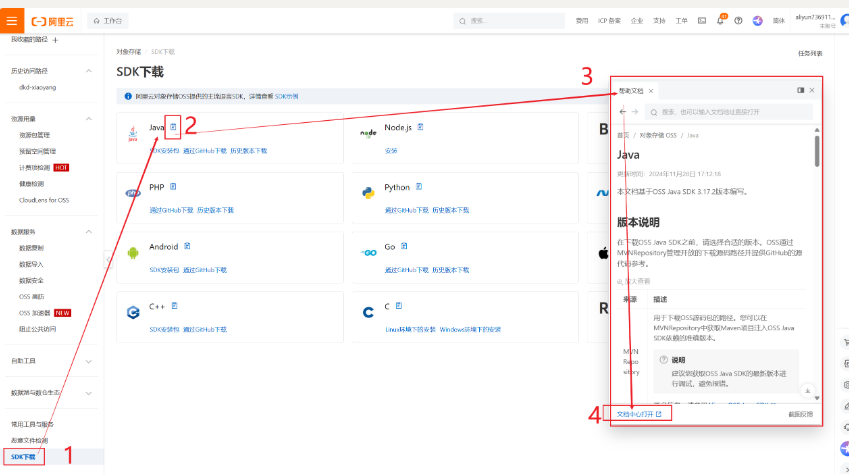This screenshot has height=474, width=849.
Task: Open the 支持 menu in top bar
Action: coord(659,21)
